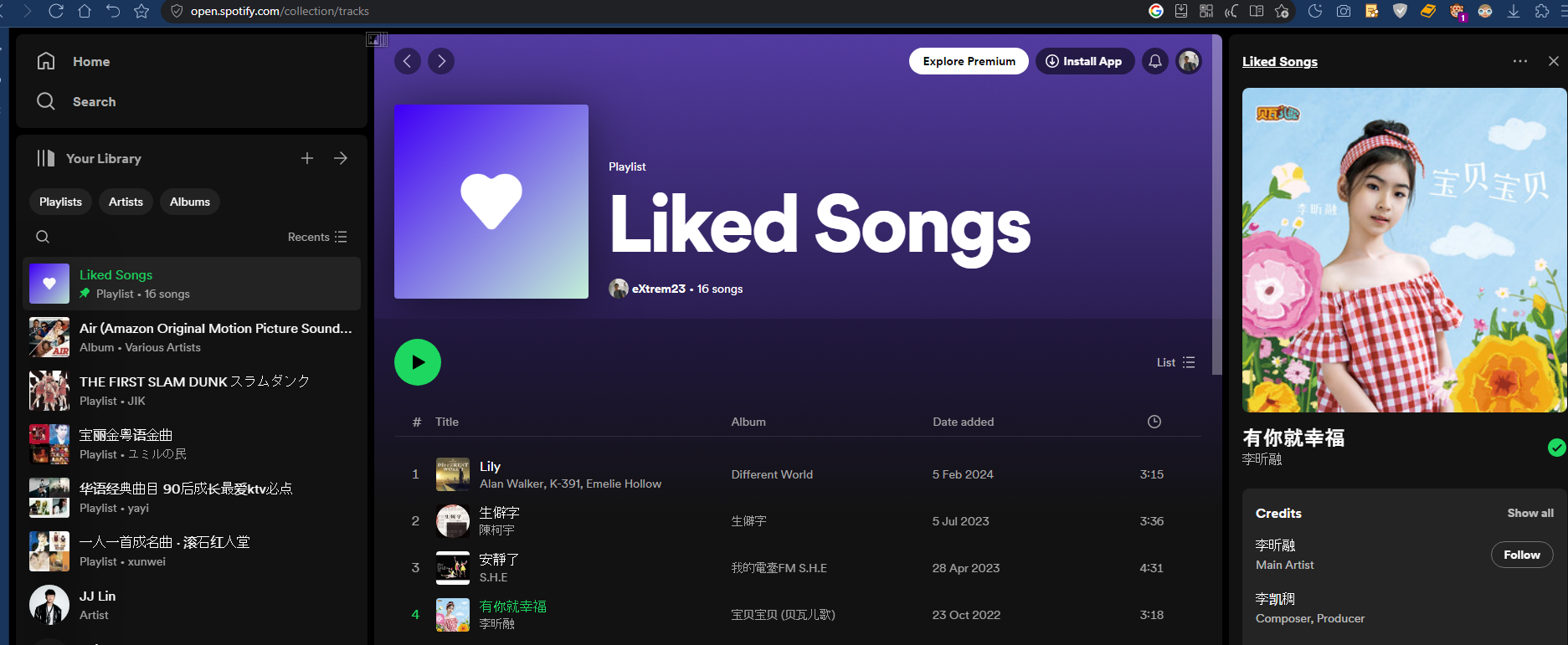
Task: Expand Your Library with the arrow
Action: coord(341,158)
